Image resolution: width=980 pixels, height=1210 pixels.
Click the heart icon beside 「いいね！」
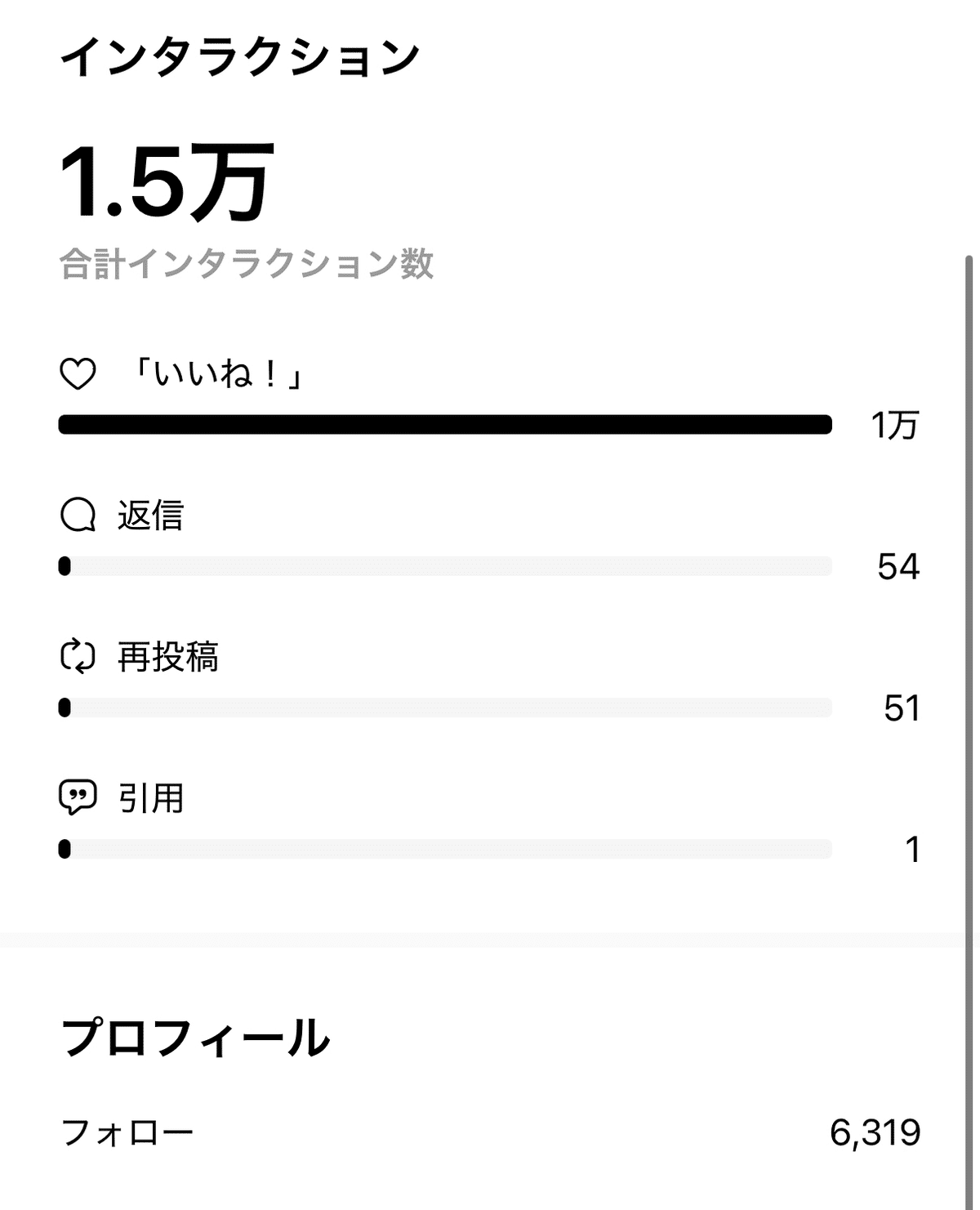pos(78,375)
